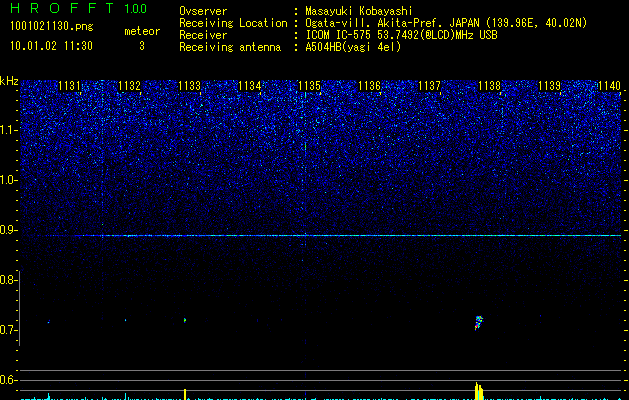Viewport: 629px width, 400px height.
Task: Click the 0.8 kHz axis label
Action: (x=8, y=280)
